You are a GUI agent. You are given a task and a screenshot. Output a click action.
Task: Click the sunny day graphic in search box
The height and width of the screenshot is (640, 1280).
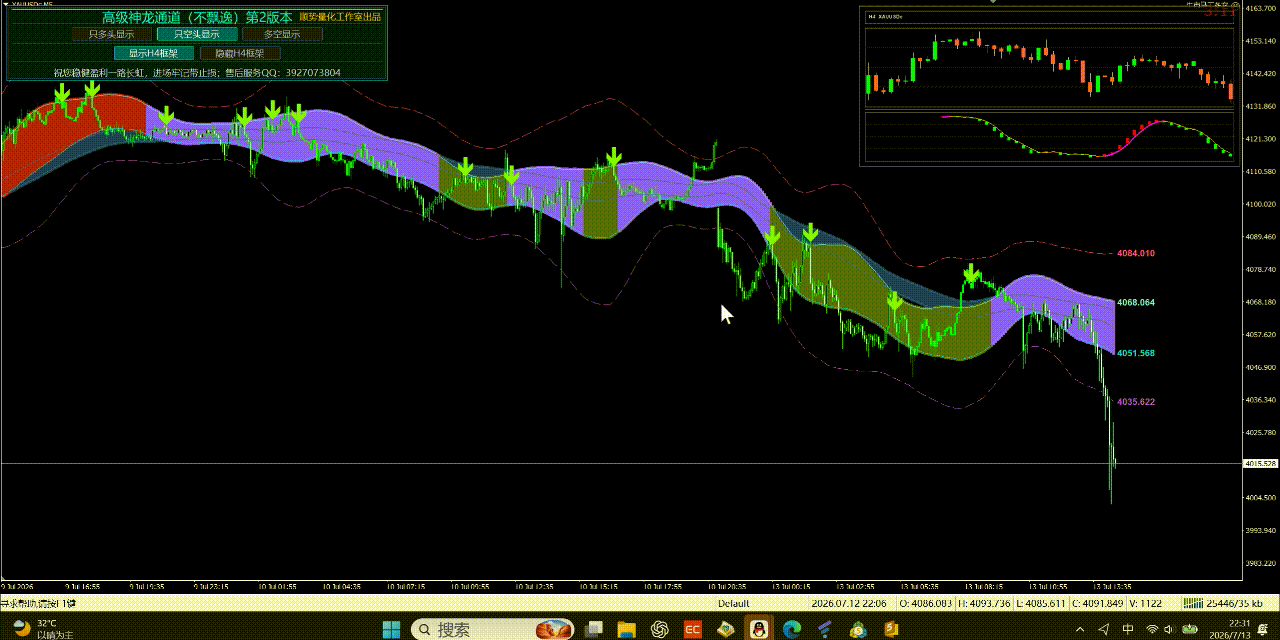click(554, 629)
